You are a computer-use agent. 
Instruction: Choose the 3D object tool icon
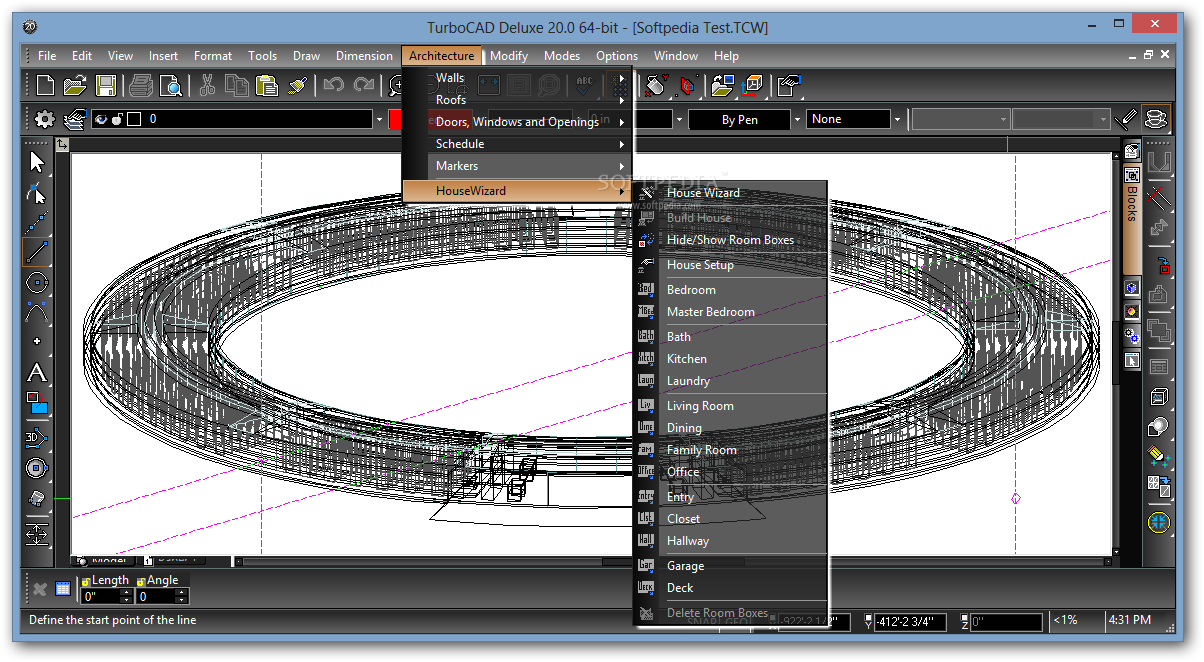tap(37, 438)
